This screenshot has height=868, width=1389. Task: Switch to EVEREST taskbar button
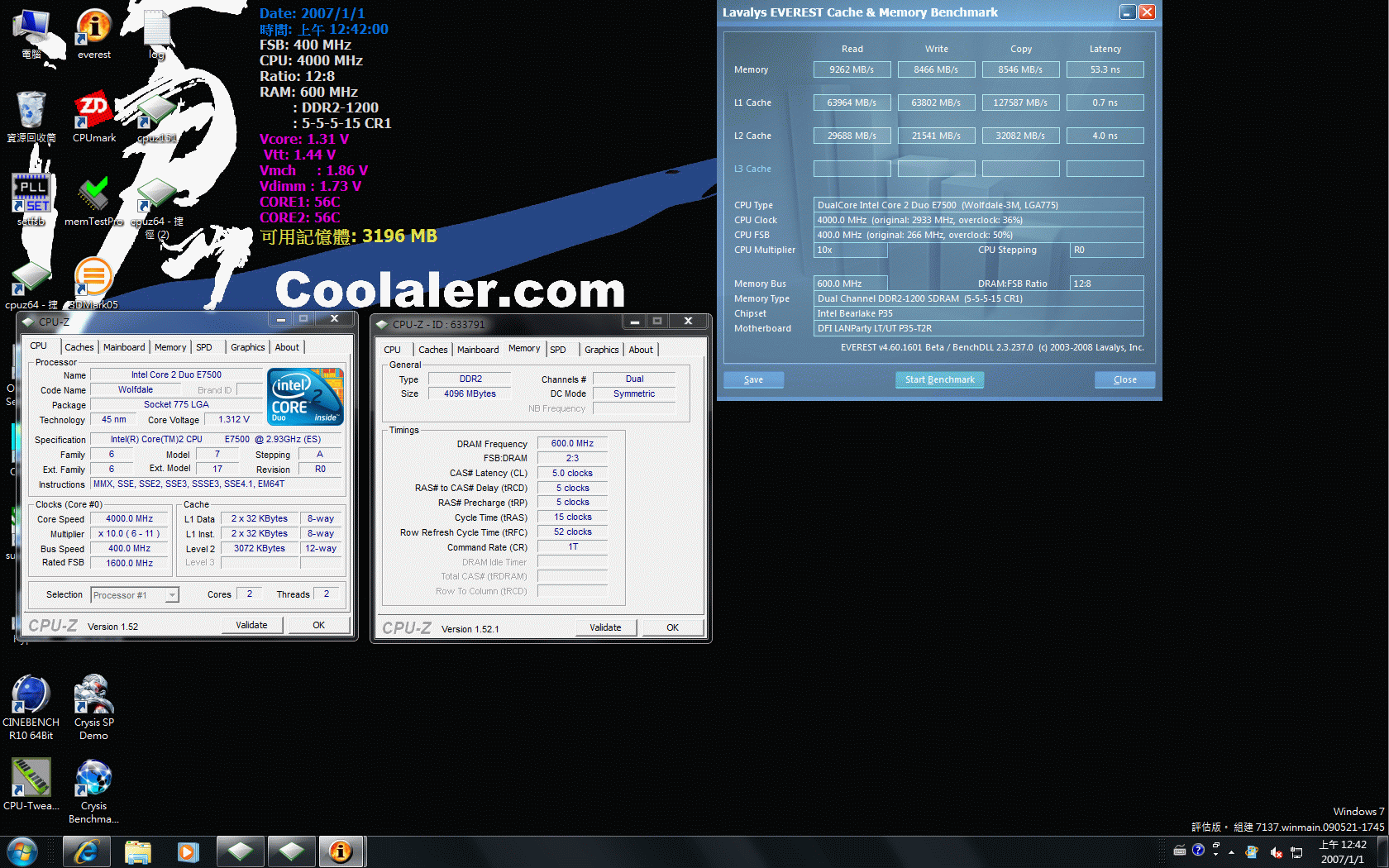(341, 851)
